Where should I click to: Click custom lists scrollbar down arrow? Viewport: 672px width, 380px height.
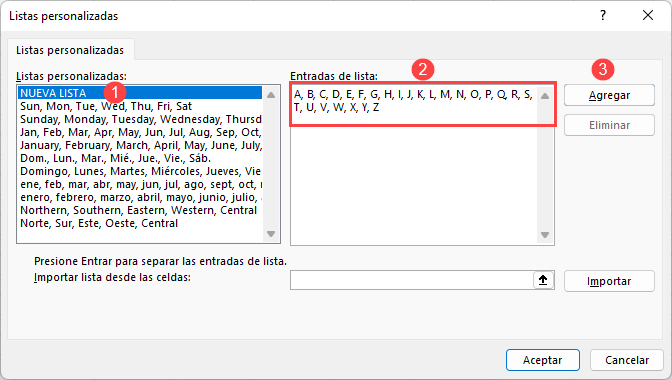(x=271, y=234)
